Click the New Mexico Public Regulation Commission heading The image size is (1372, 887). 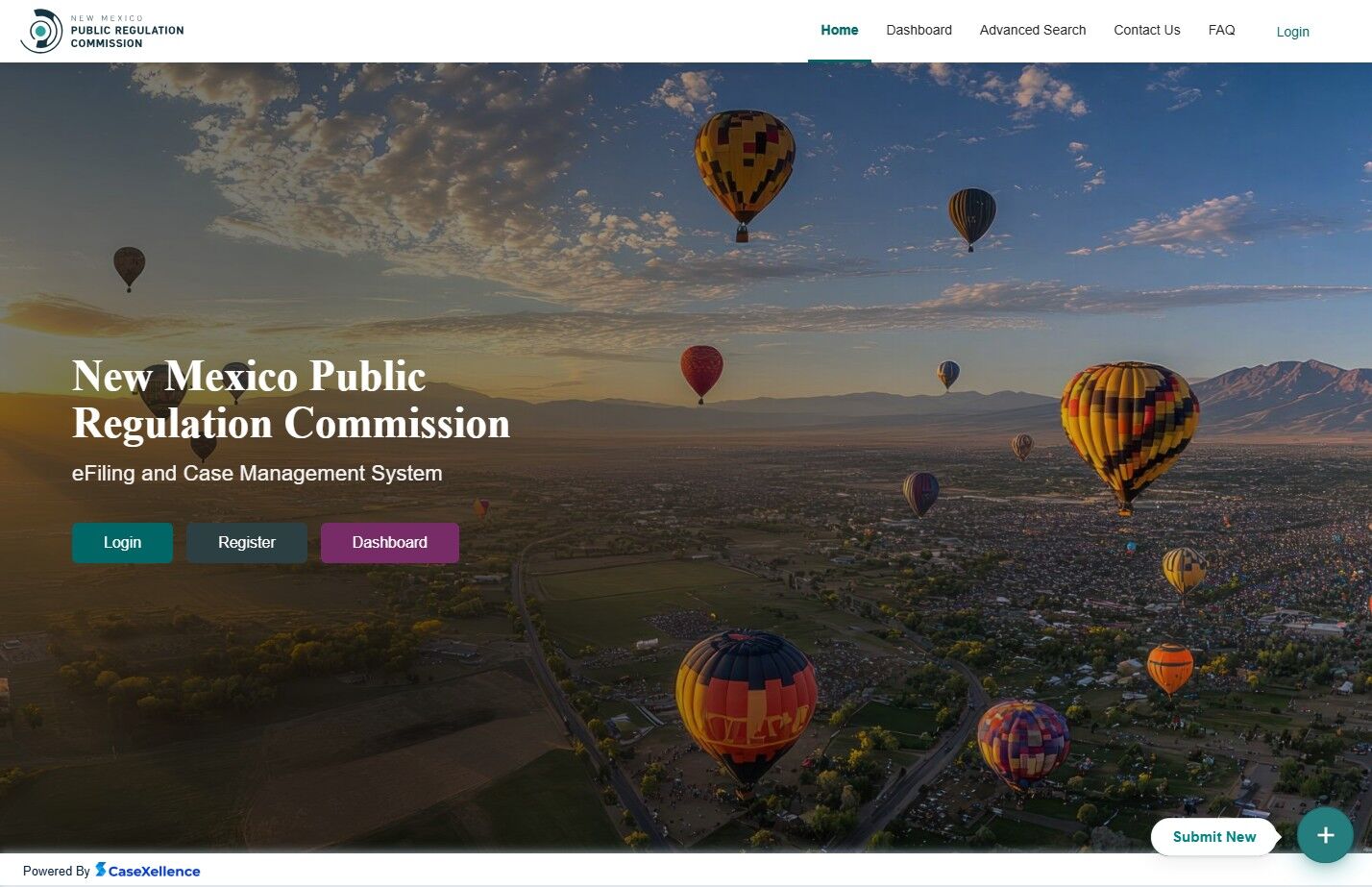pyautogui.click(x=291, y=400)
